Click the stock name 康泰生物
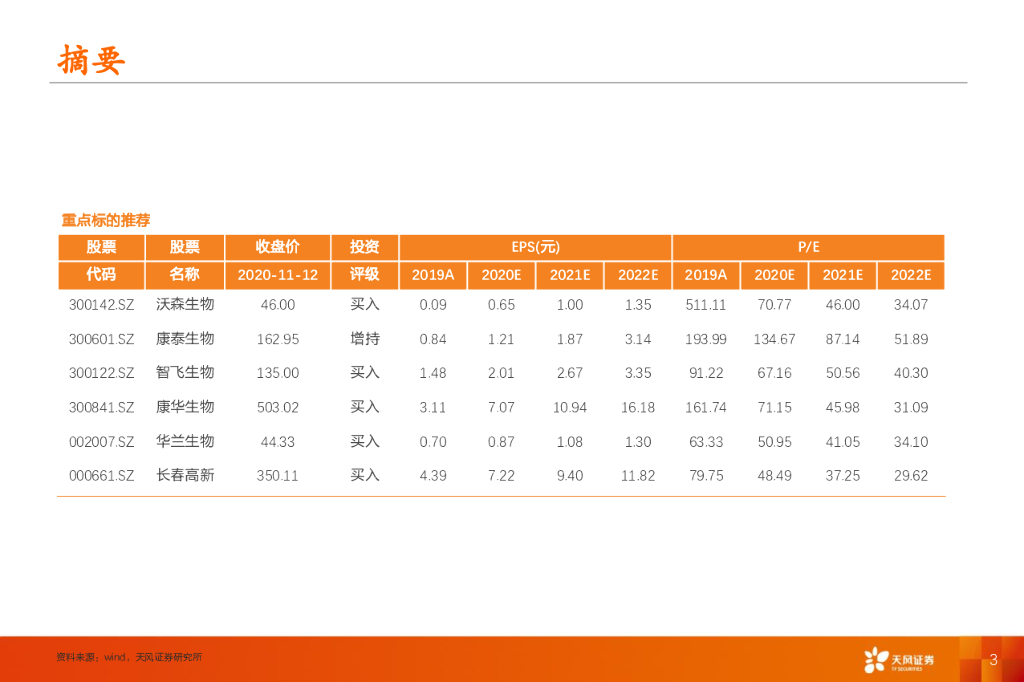This screenshot has width=1024, height=682. [185, 338]
